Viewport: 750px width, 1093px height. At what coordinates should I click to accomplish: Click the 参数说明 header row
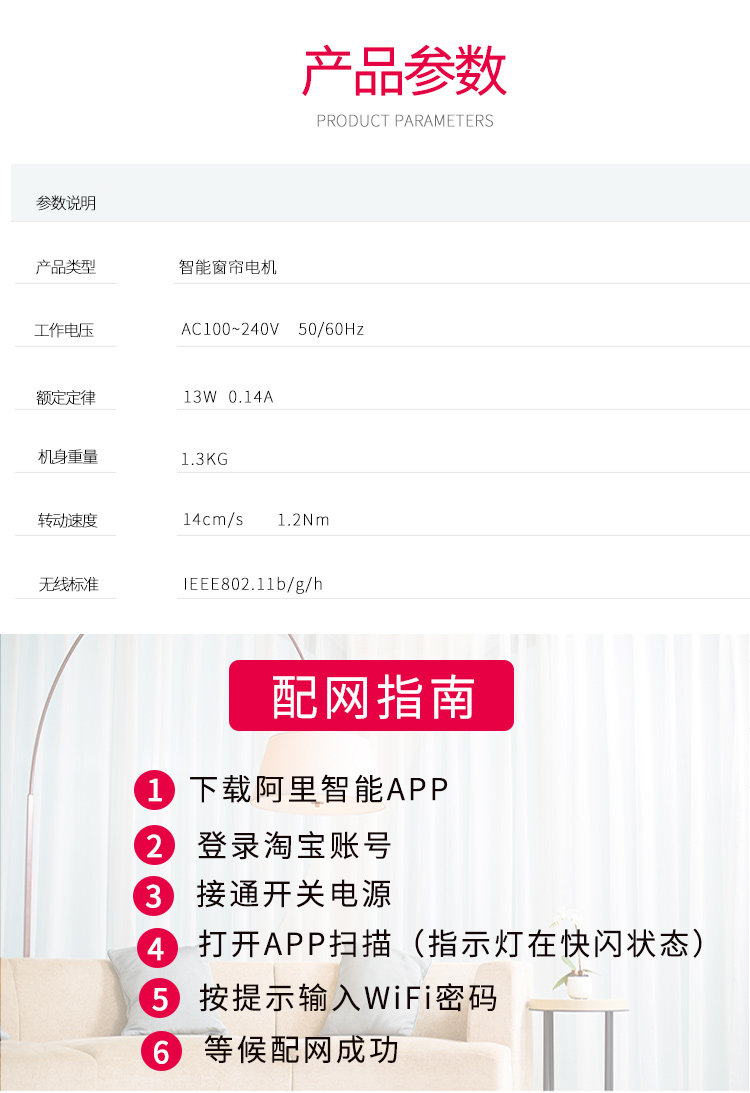pyautogui.click(x=381, y=193)
